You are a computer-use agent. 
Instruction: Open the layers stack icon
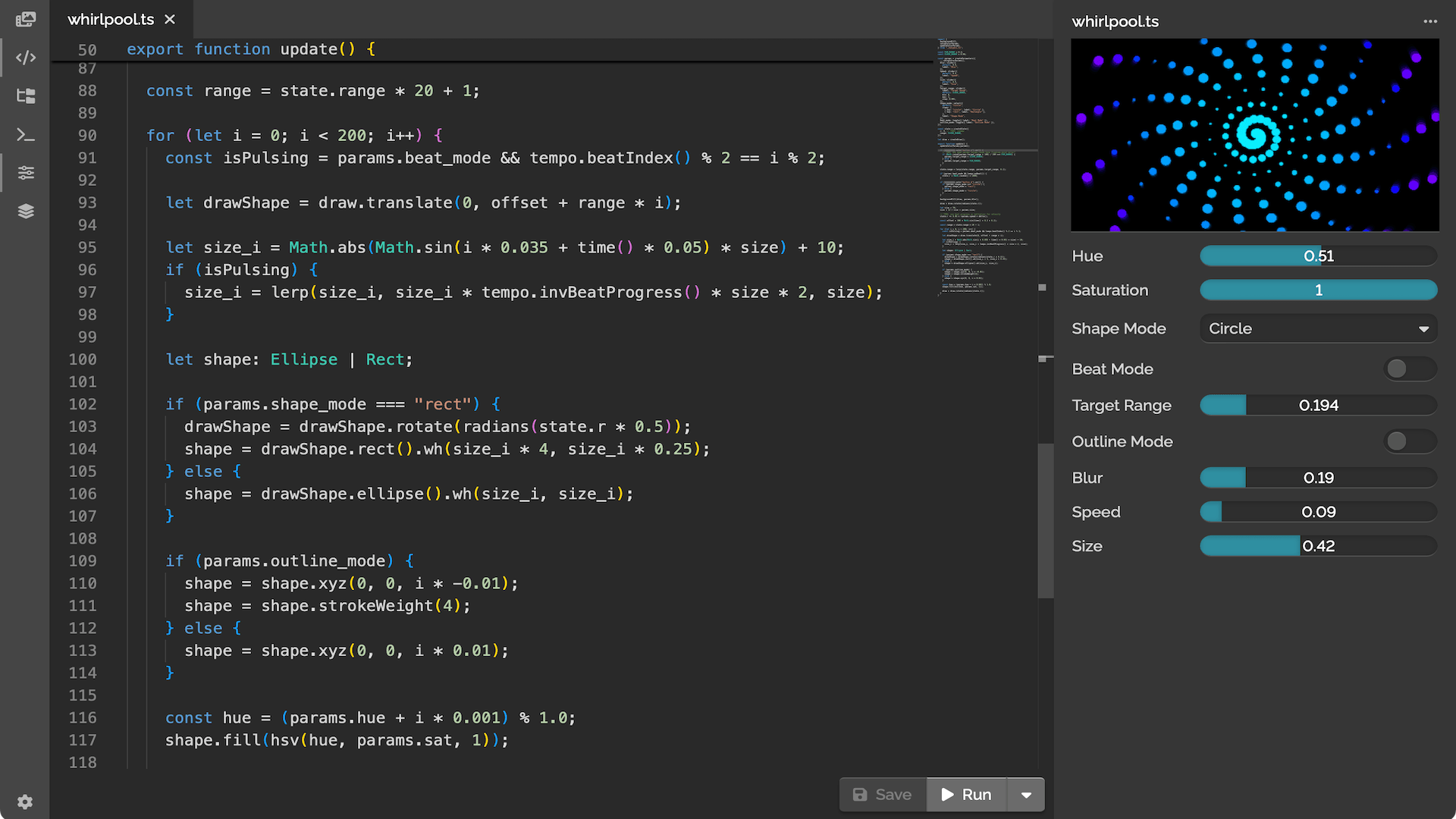(x=26, y=212)
